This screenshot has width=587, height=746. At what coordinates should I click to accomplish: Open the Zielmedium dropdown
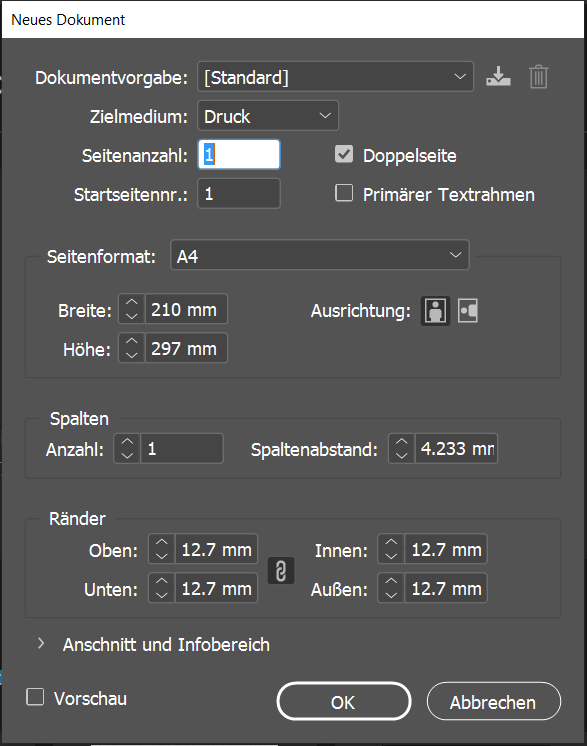click(x=268, y=116)
